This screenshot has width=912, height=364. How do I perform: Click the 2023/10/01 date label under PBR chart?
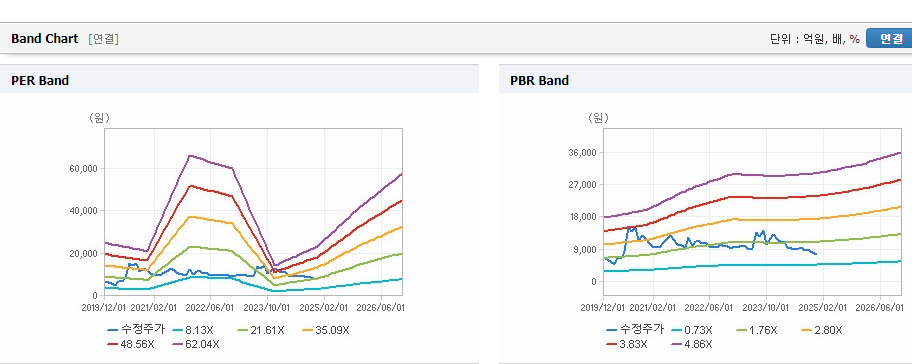click(x=767, y=307)
